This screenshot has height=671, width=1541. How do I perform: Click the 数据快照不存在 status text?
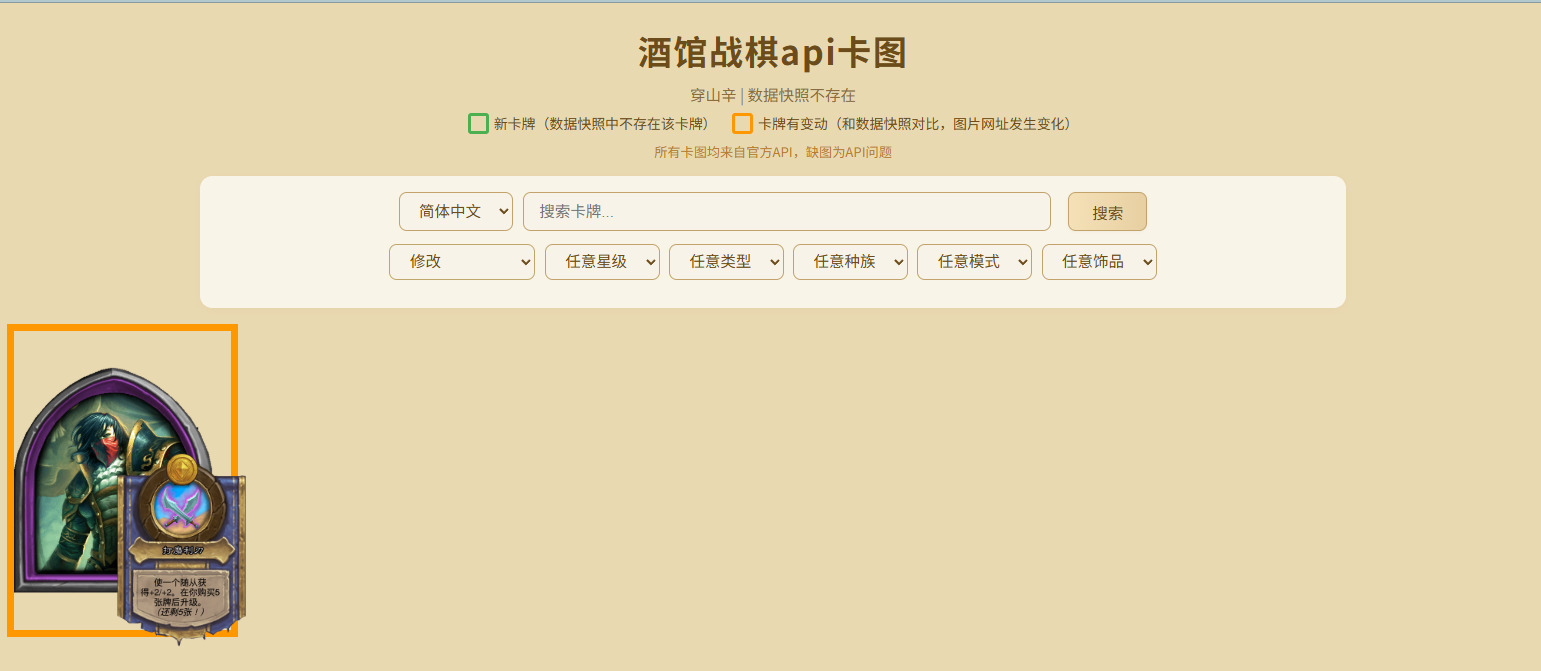pos(802,96)
